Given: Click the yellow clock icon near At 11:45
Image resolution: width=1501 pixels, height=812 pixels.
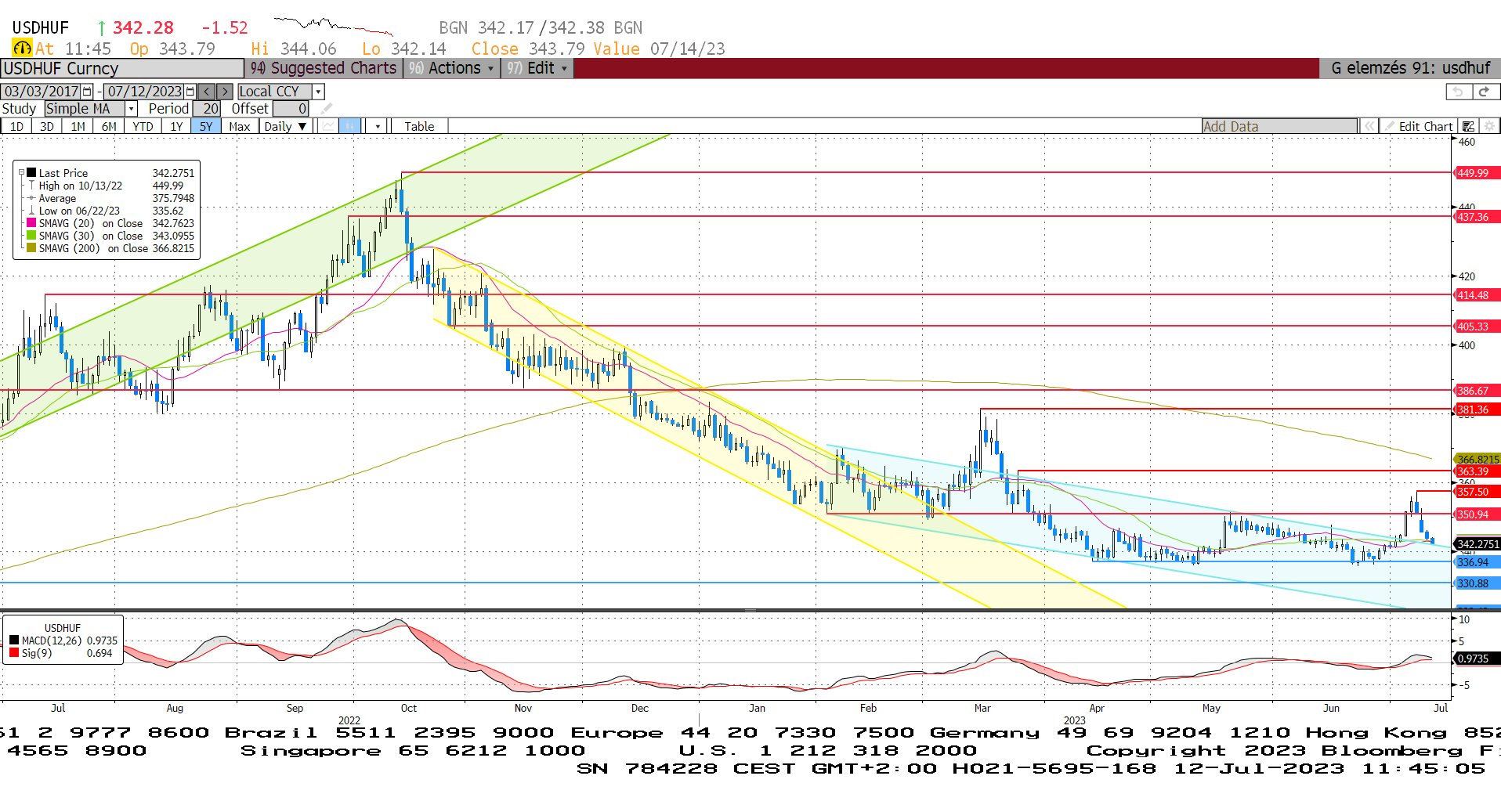Looking at the screenshot, I should (x=22, y=49).
